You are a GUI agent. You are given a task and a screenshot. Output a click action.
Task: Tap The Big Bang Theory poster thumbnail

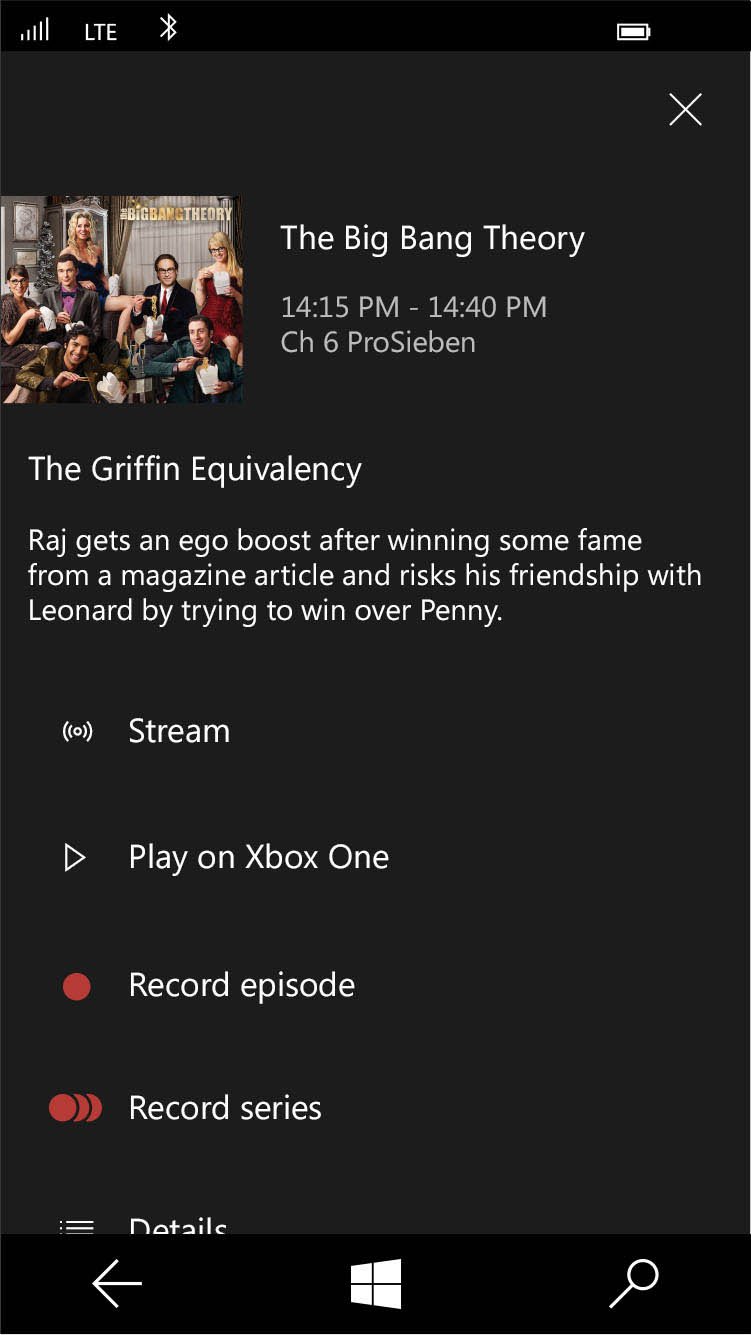coord(121,300)
